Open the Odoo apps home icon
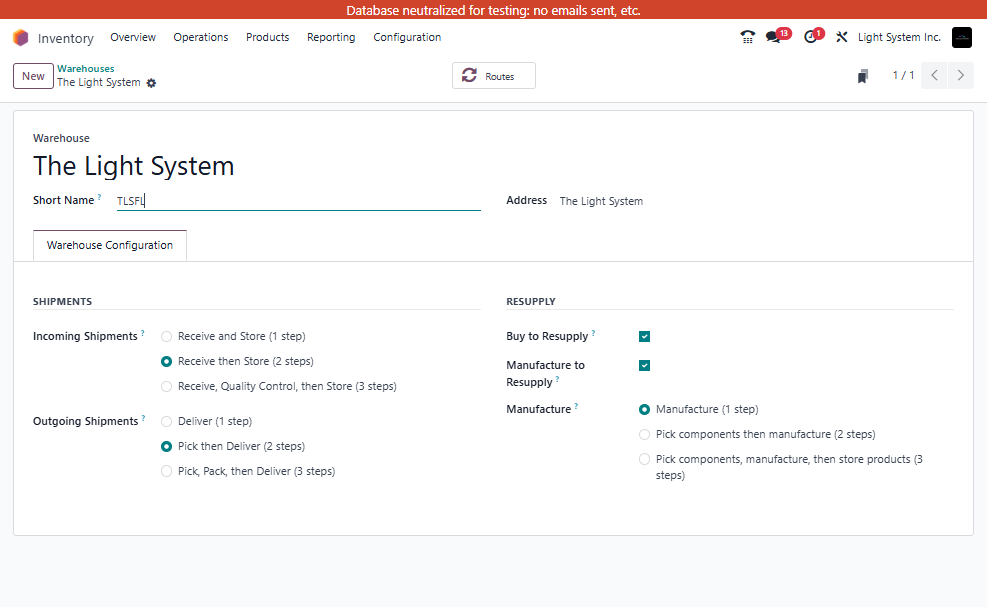The width and height of the screenshot is (987, 607). pyautogui.click(x=21, y=38)
